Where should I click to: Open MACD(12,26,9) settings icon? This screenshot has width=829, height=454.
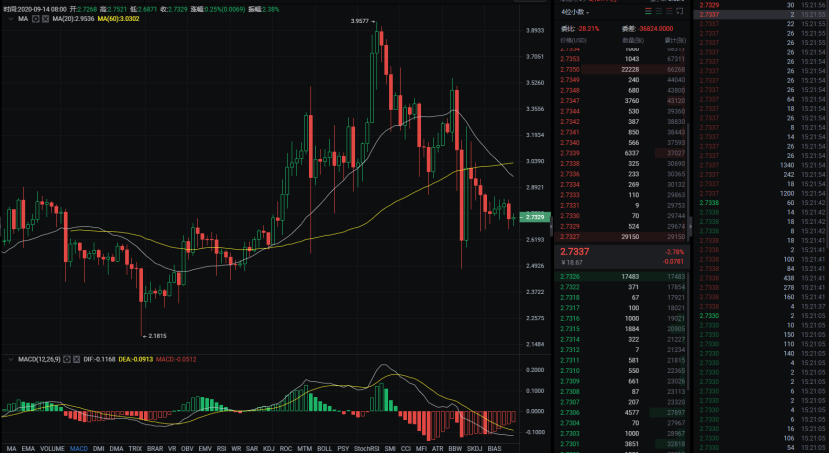coord(67,359)
